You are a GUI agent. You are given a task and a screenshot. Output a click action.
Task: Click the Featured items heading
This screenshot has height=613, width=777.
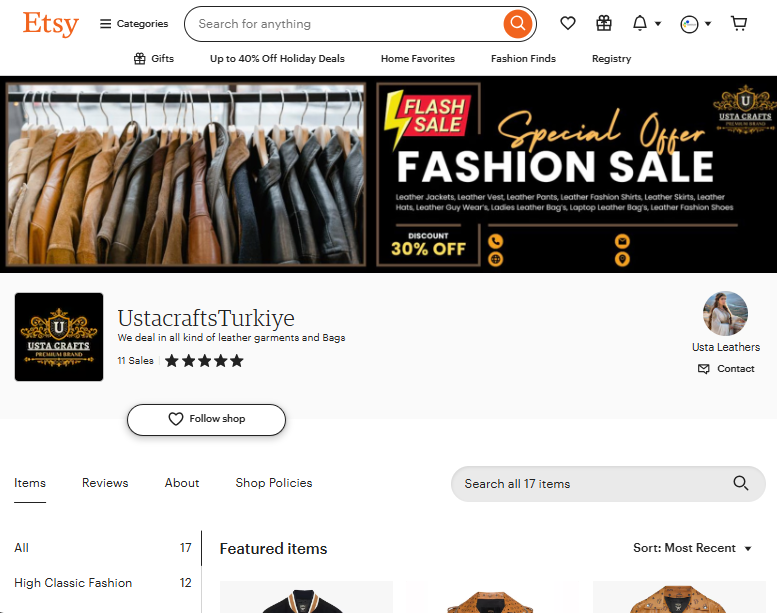click(x=274, y=549)
